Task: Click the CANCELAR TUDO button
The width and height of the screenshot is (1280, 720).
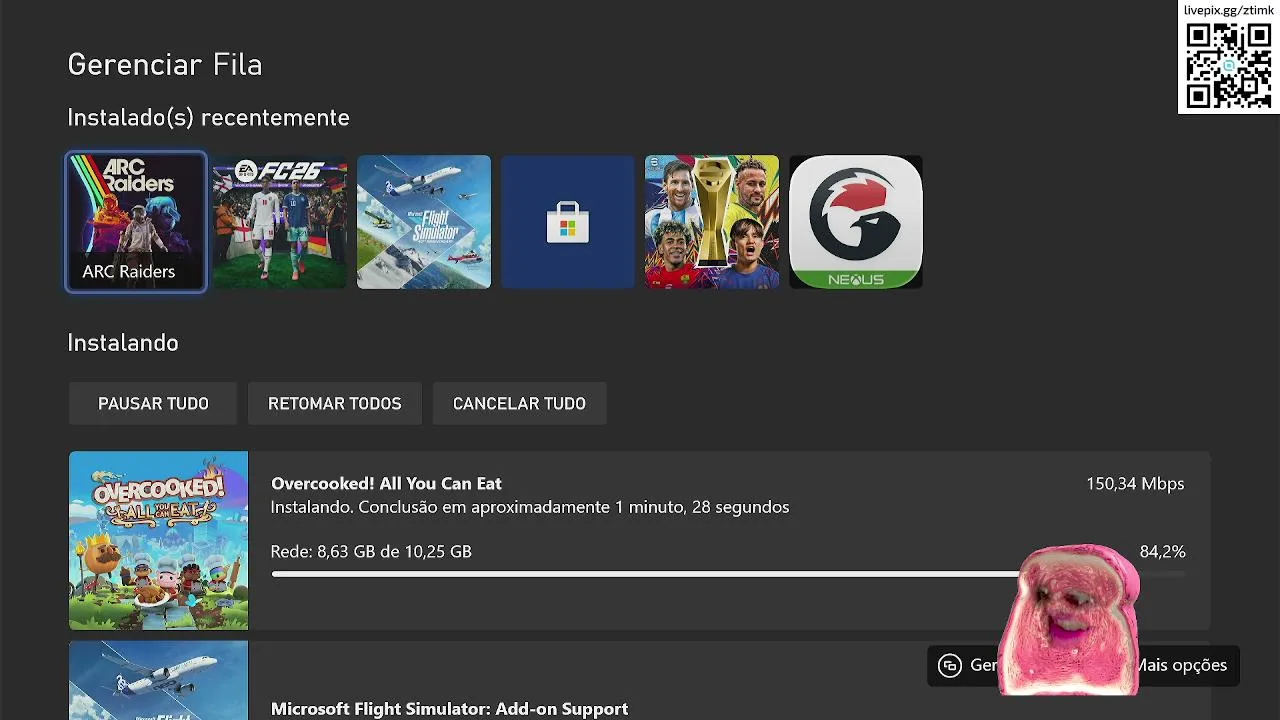Action: 519,404
